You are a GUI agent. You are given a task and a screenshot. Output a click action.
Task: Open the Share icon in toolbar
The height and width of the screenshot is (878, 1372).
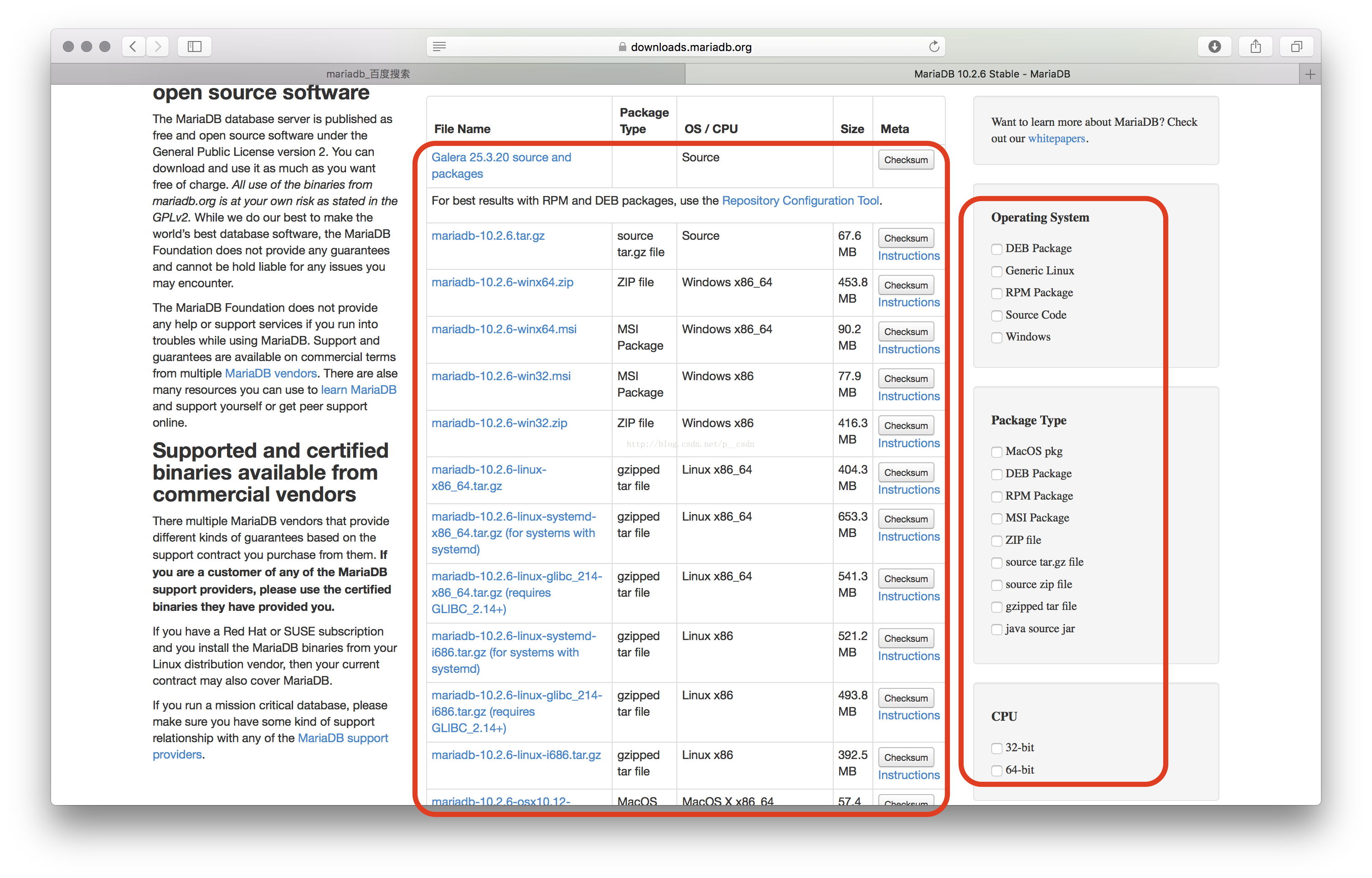[1255, 46]
